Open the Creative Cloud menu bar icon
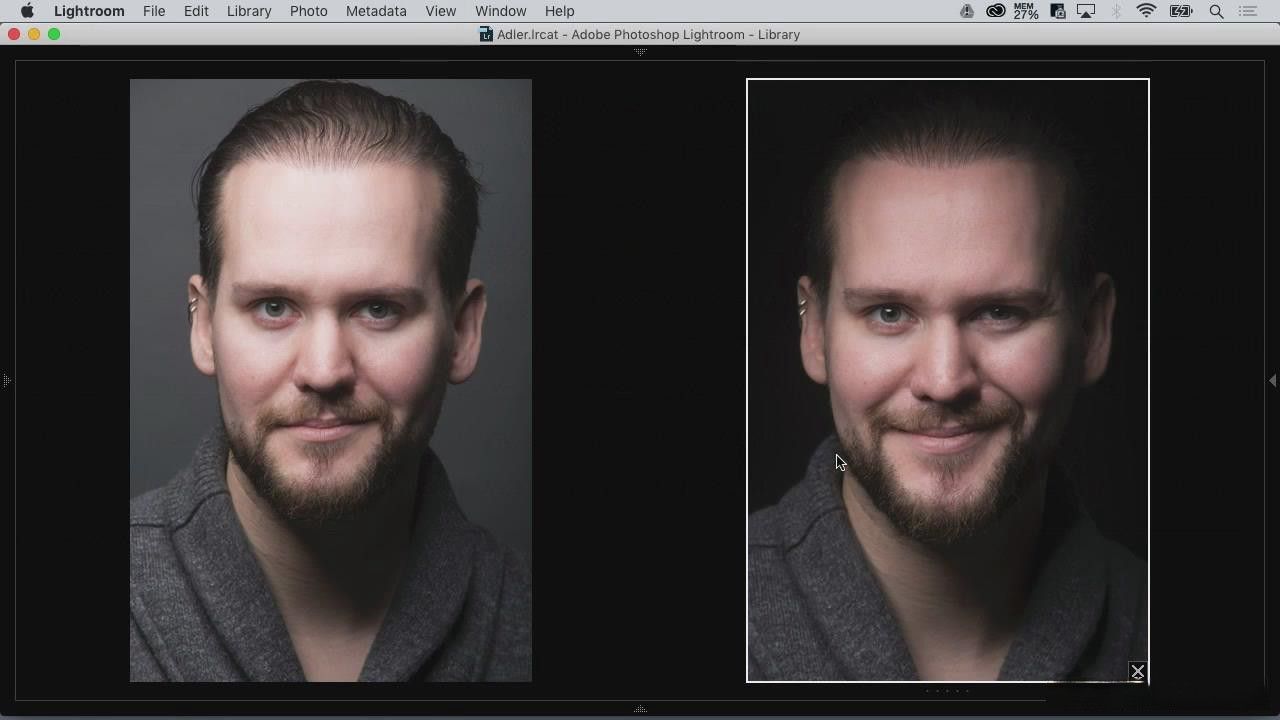Screen dimensions: 1280x720 coord(995,11)
